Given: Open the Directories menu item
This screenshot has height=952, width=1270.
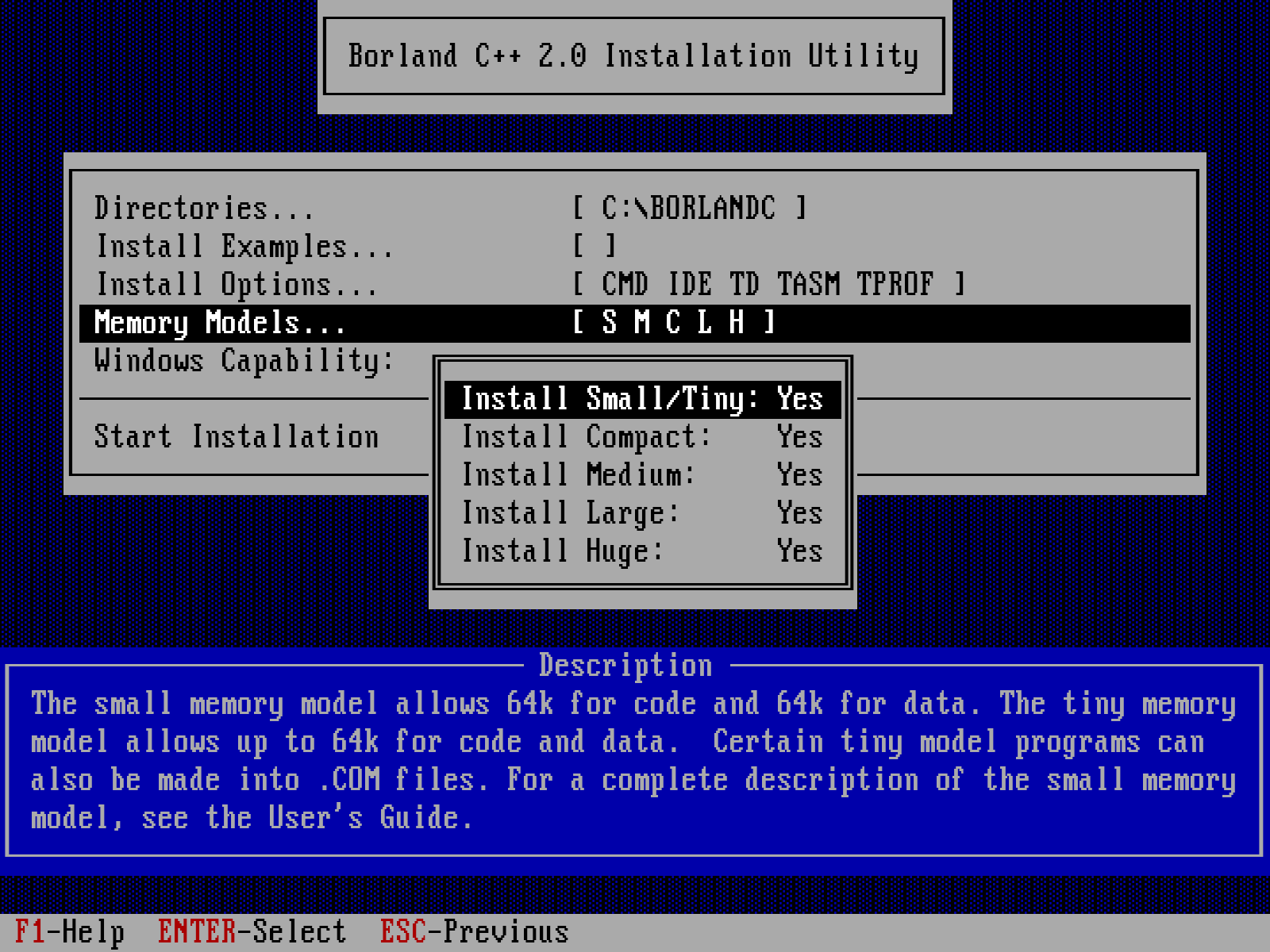Looking at the screenshot, I should (x=204, y=209).
